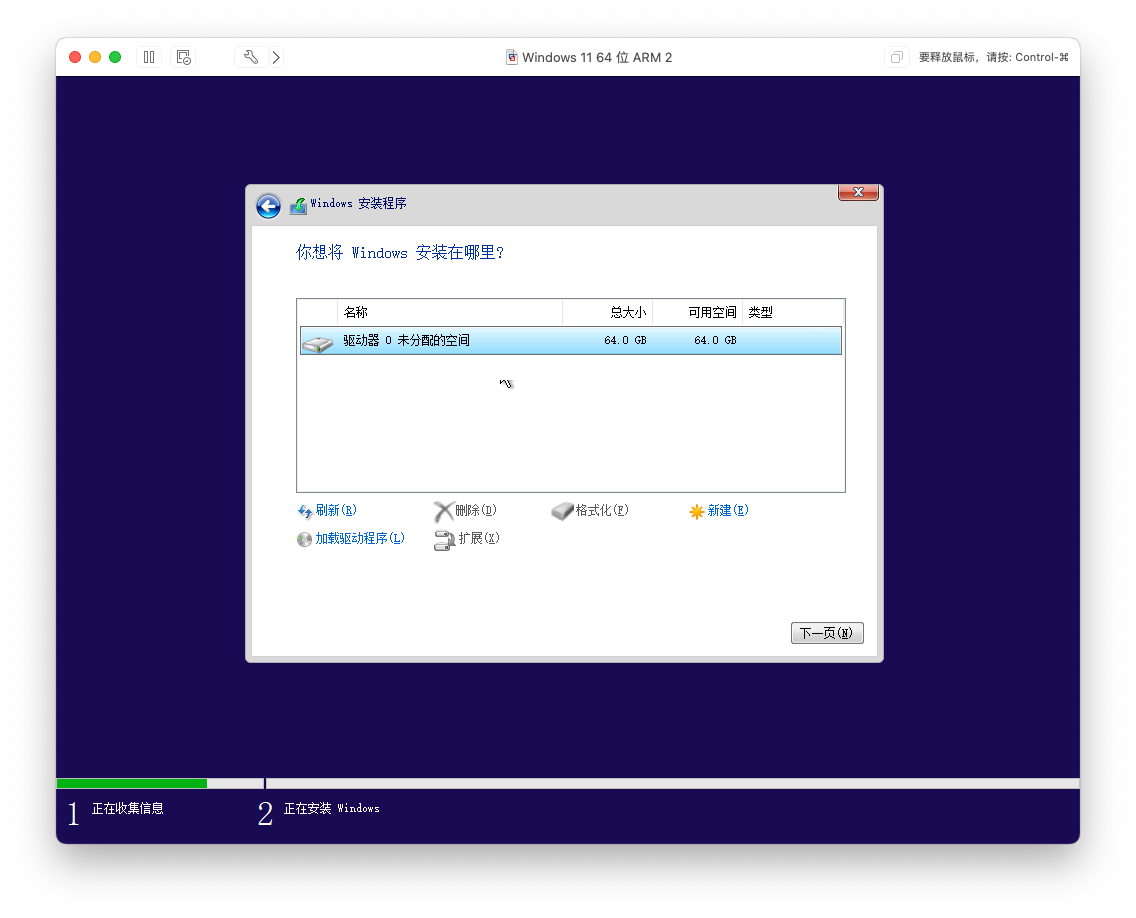The height and width of the screenshot is (918, 1136).
Task: Close the Windows Setup dialog
Action: pos(858,192)
